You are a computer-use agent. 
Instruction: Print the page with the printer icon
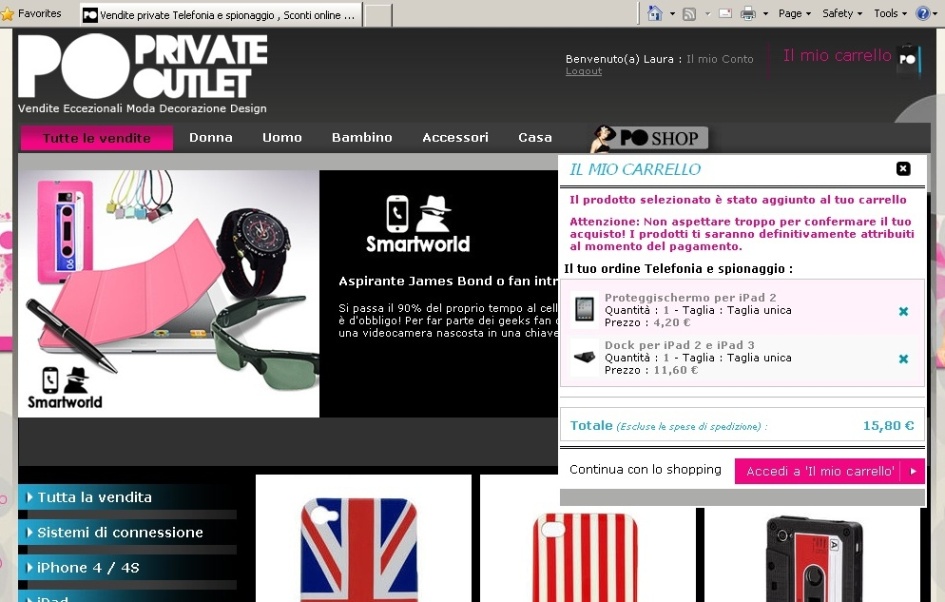(x=748, y=13)
